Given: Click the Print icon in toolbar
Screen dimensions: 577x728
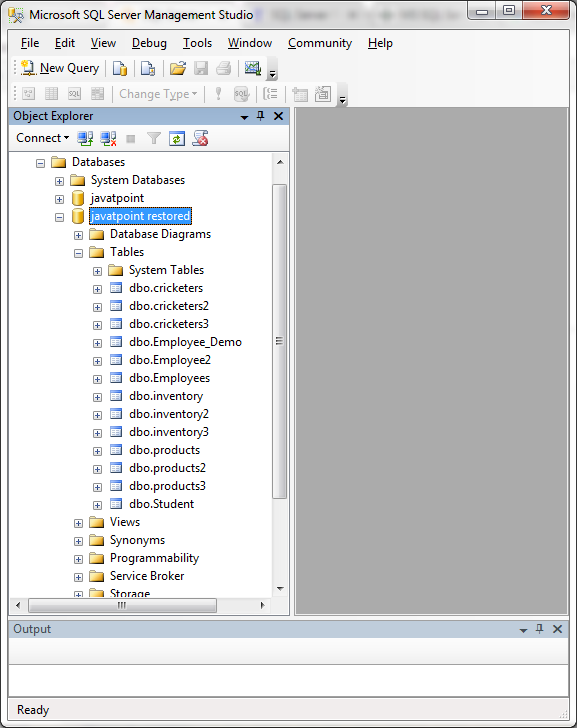Looking at the screenshot, I should [224, 68].
